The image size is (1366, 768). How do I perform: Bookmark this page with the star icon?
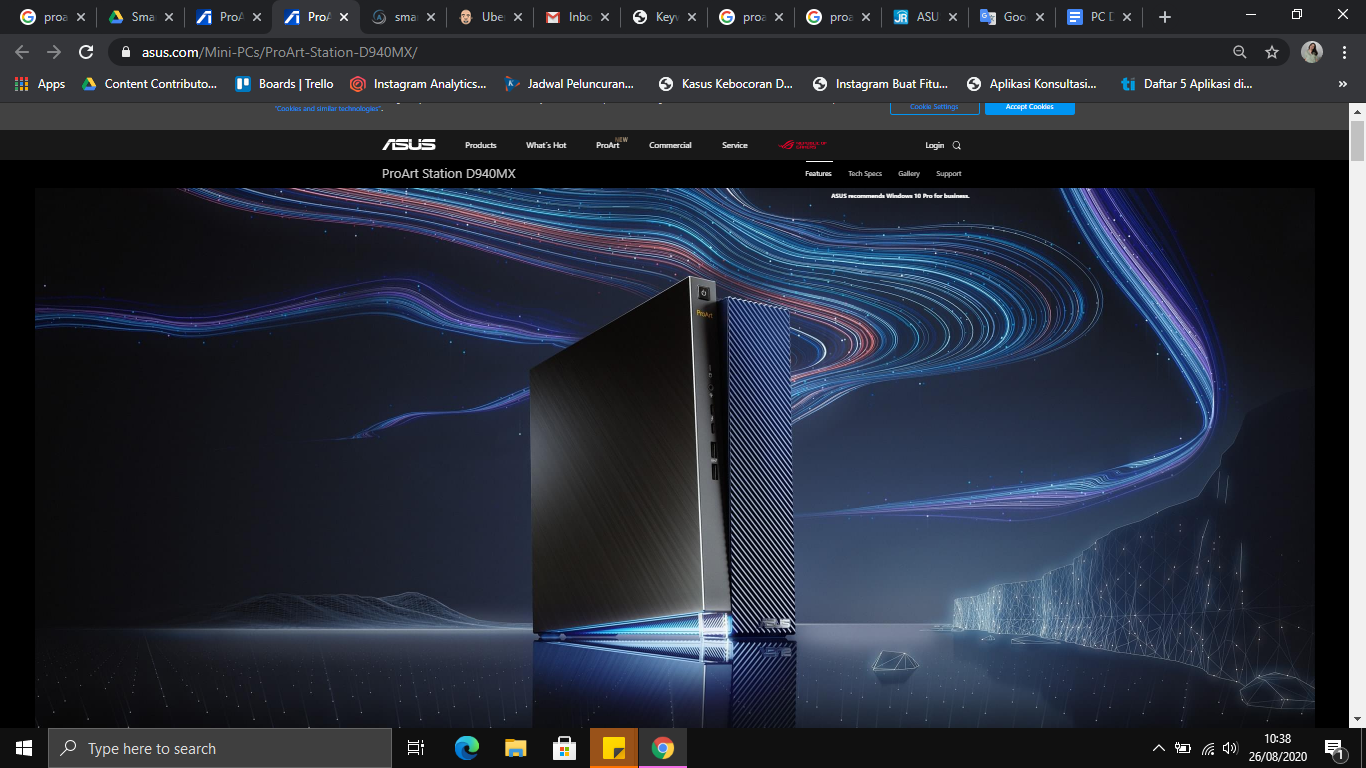pos(1272,52)
